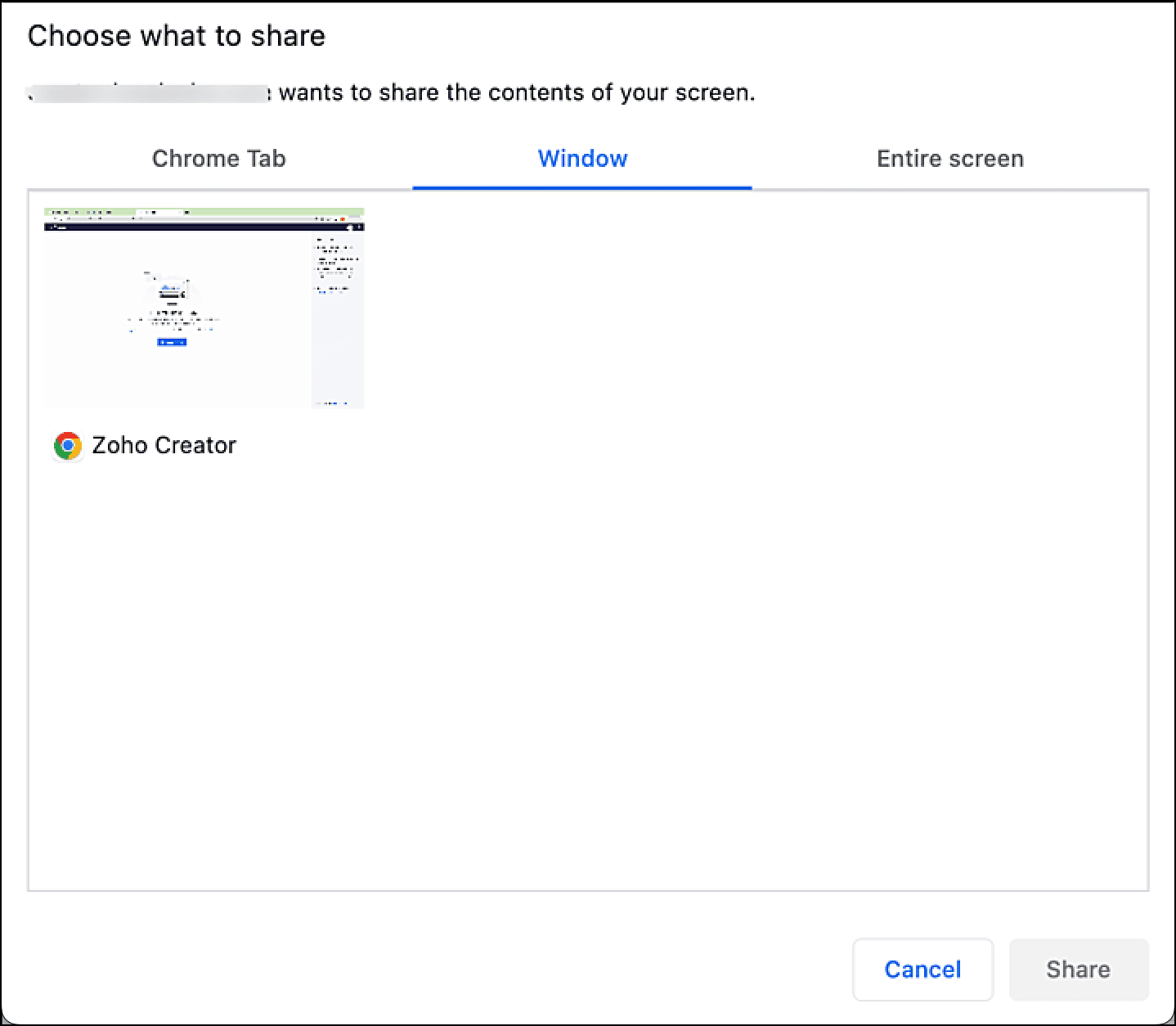Click the blue button inside the window preview
The height and width of the screenshot is (1026, 1176).
click(x=172, y=342)
